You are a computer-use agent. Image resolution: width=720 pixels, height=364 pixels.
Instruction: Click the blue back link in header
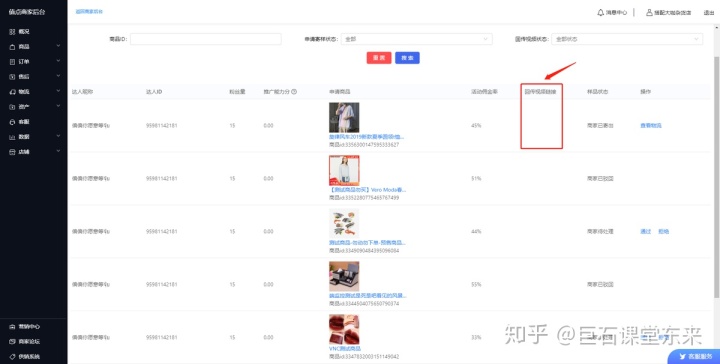pos(89,11)
